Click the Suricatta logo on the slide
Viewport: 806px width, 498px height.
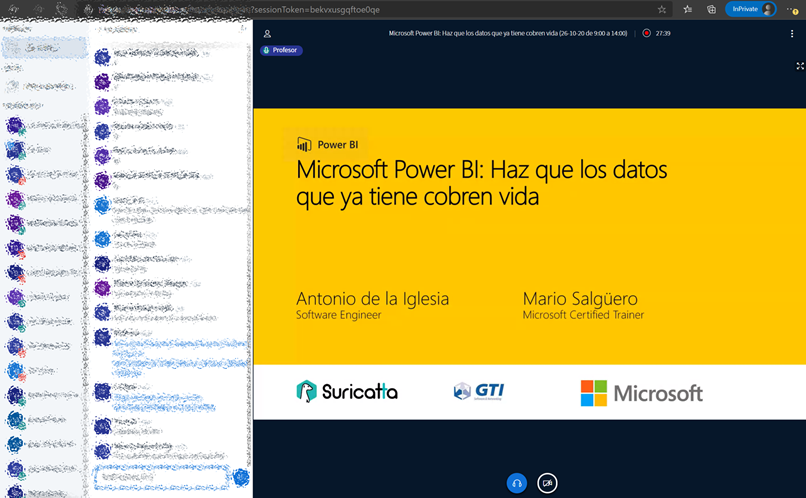(x=347, y=391)
